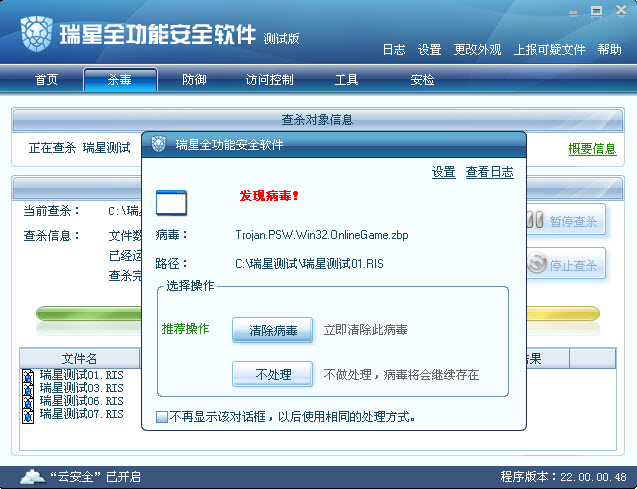Click 更改外观 in the top menu
This screenshot has width=637, height=489.
(x=477, y=50)
